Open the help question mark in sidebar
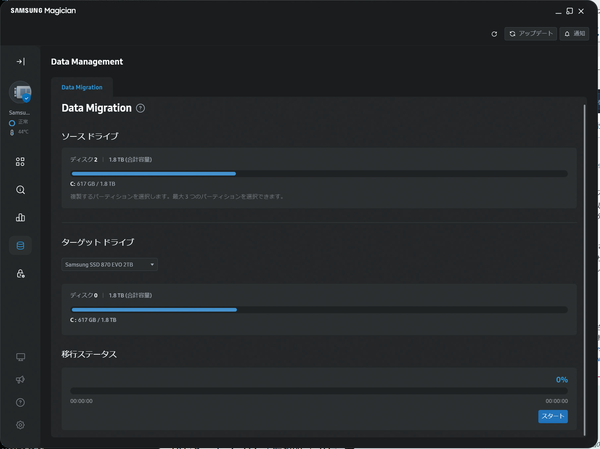600x449 pixels. [20, 402]
